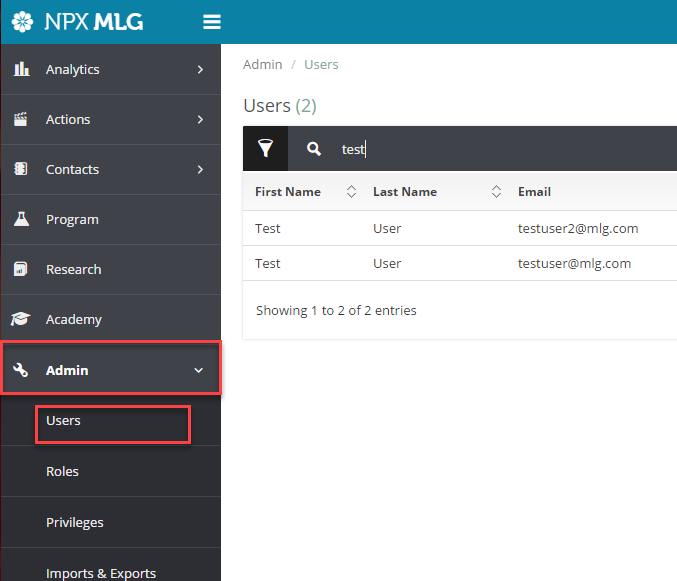Click the hamburger menu icon

click(x=212, y=22)
